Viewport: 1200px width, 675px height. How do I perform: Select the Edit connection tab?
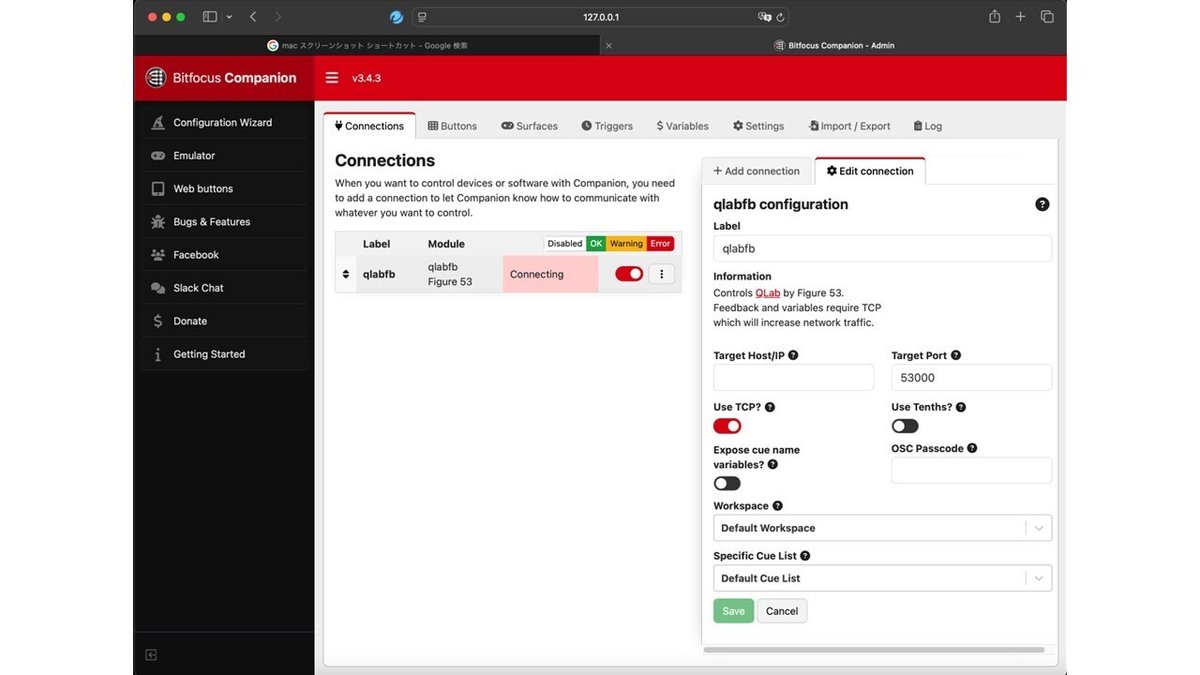click(x=870, y=171)
